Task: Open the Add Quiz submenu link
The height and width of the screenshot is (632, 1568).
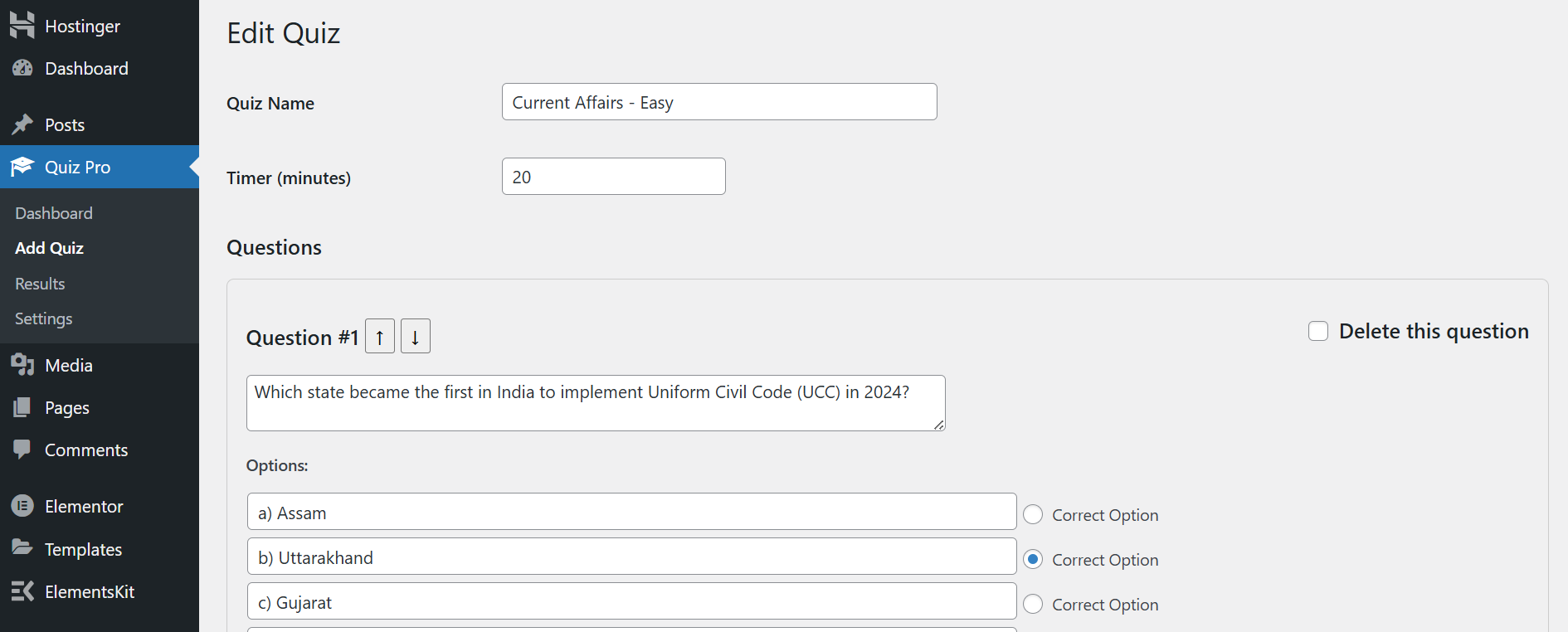Action: (49, 248)
